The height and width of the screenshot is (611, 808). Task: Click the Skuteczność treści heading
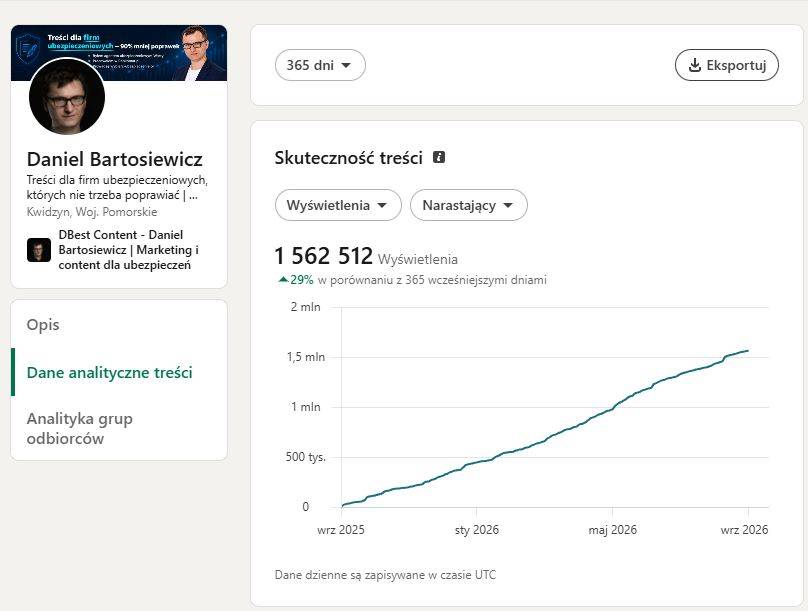click(x=348, y=158)
